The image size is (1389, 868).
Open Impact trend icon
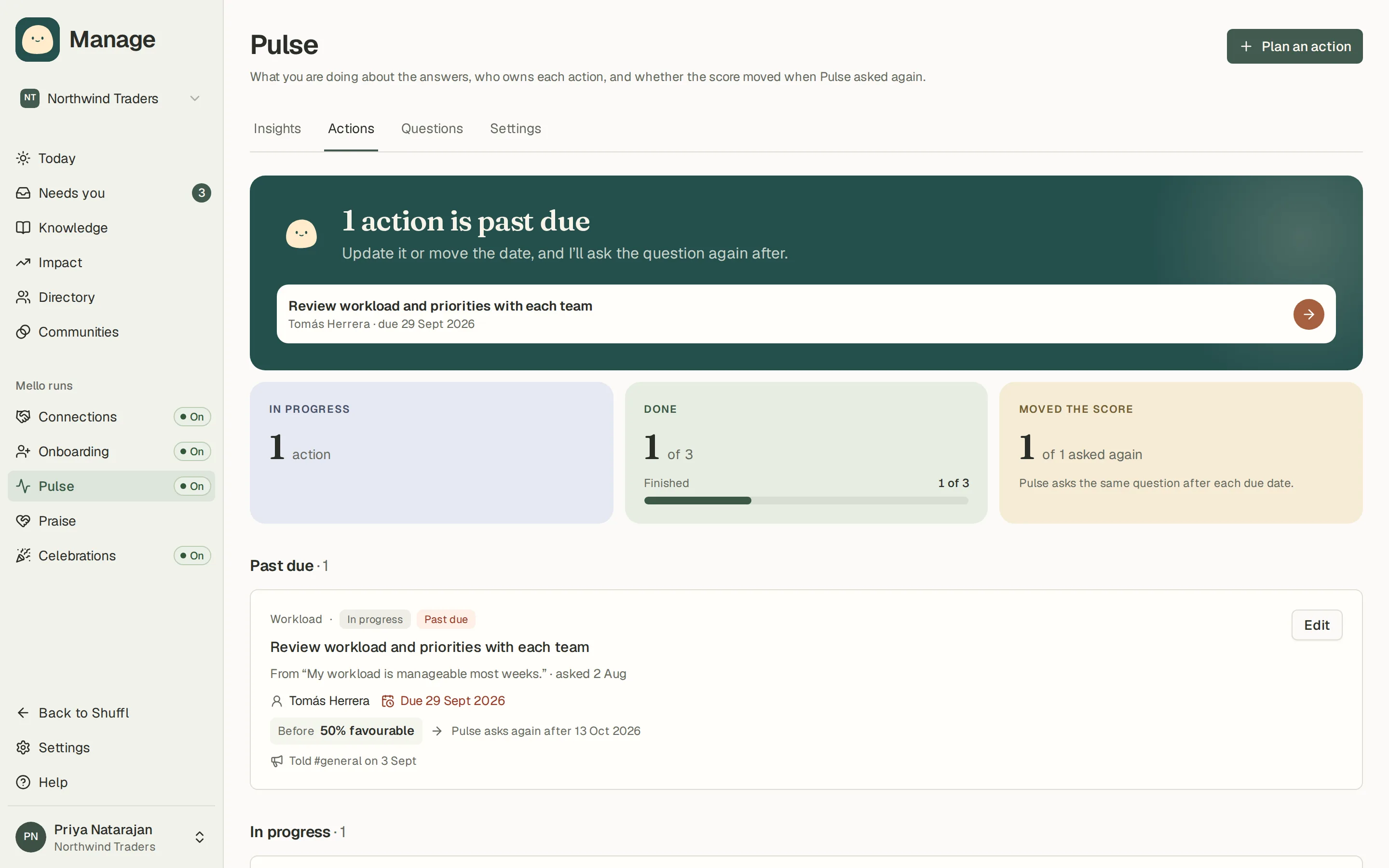click(23, 262)
